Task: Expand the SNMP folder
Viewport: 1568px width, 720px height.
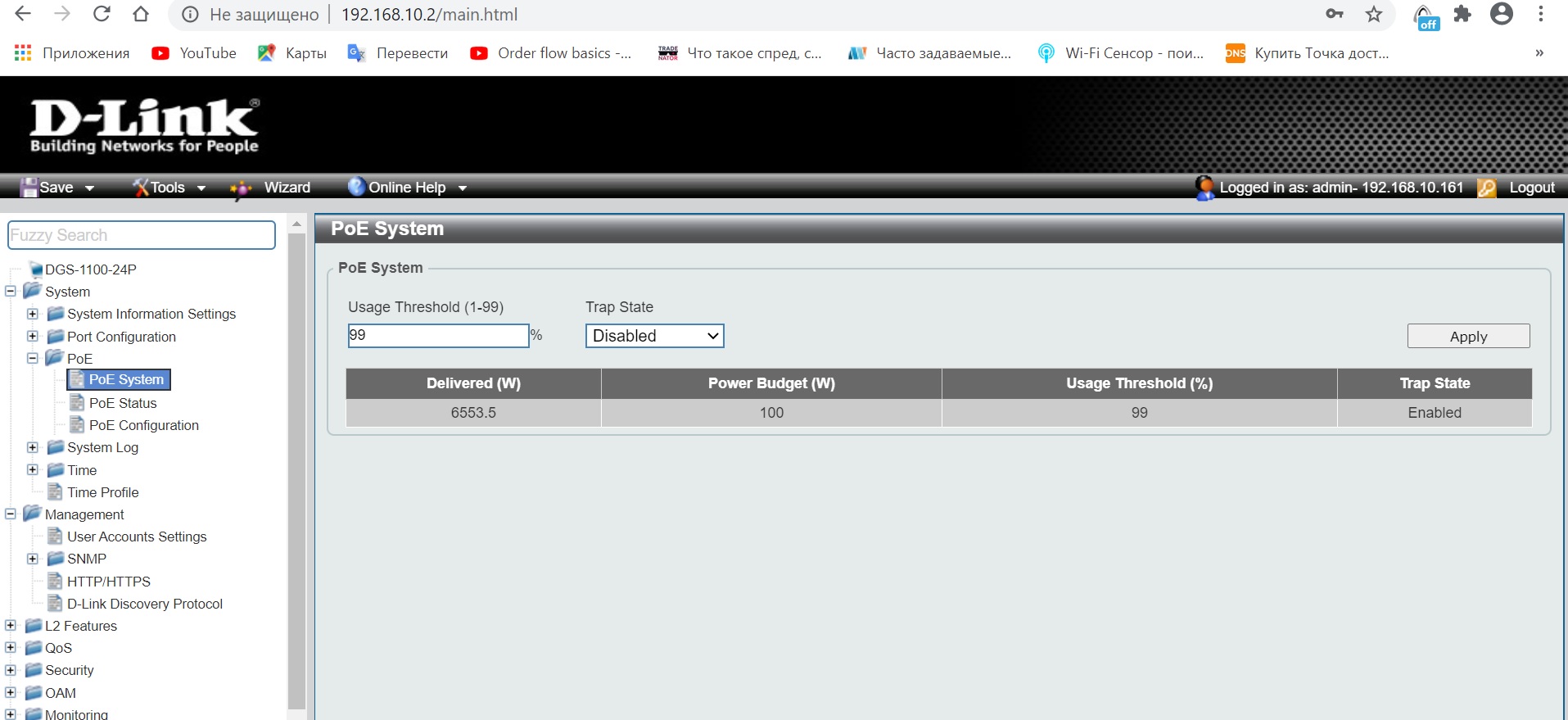Action: click(x=33, y=559)
